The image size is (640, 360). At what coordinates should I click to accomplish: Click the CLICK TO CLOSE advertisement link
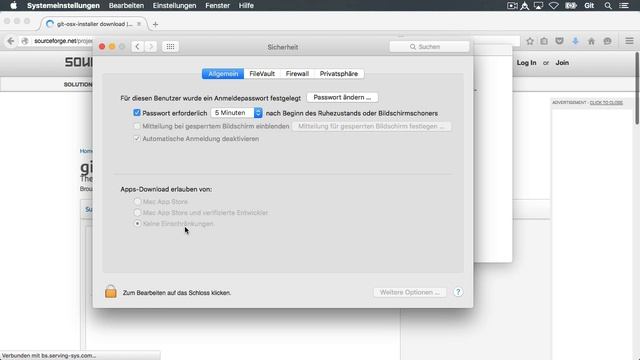606,102
